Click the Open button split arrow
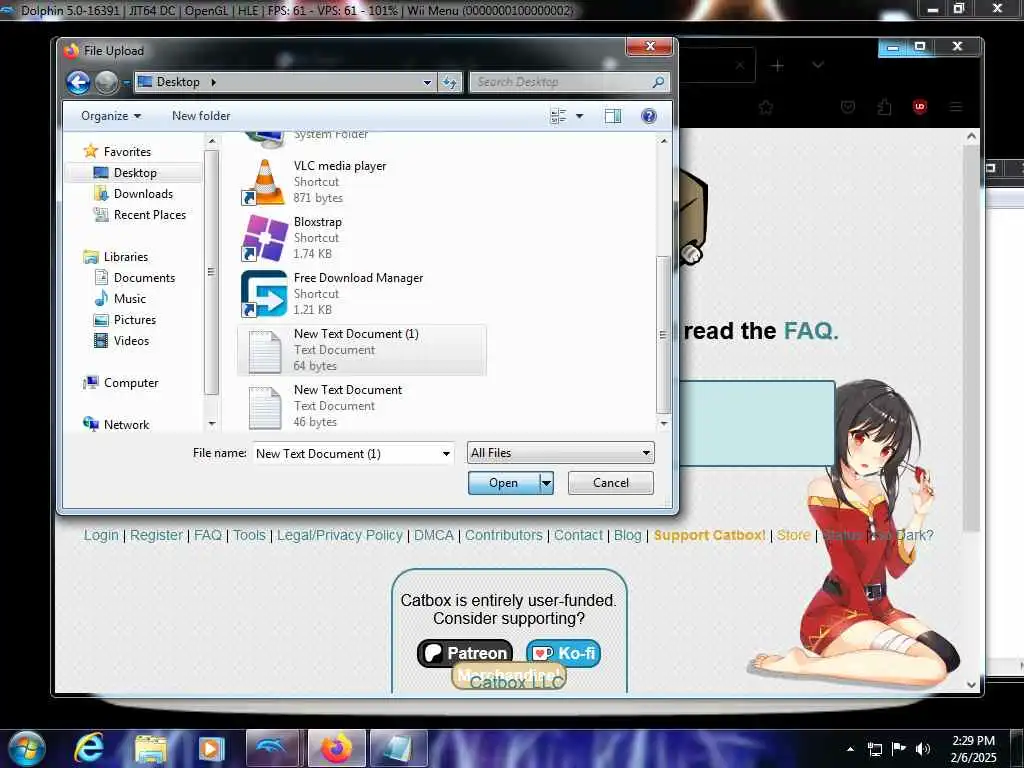The image size is (1024, 768). point(547,483)
